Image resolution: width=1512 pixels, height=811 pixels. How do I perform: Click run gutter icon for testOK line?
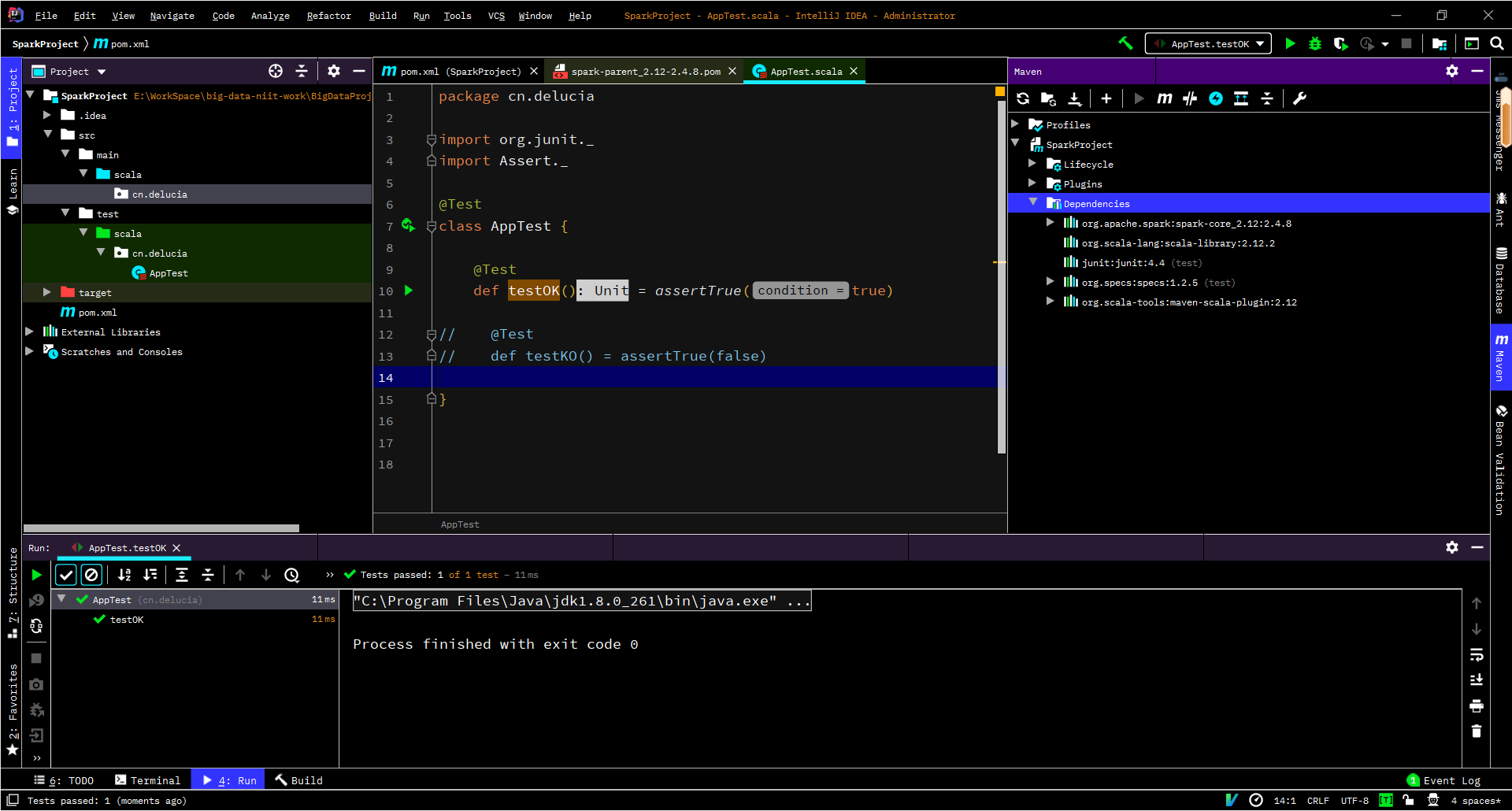[409, 291]
